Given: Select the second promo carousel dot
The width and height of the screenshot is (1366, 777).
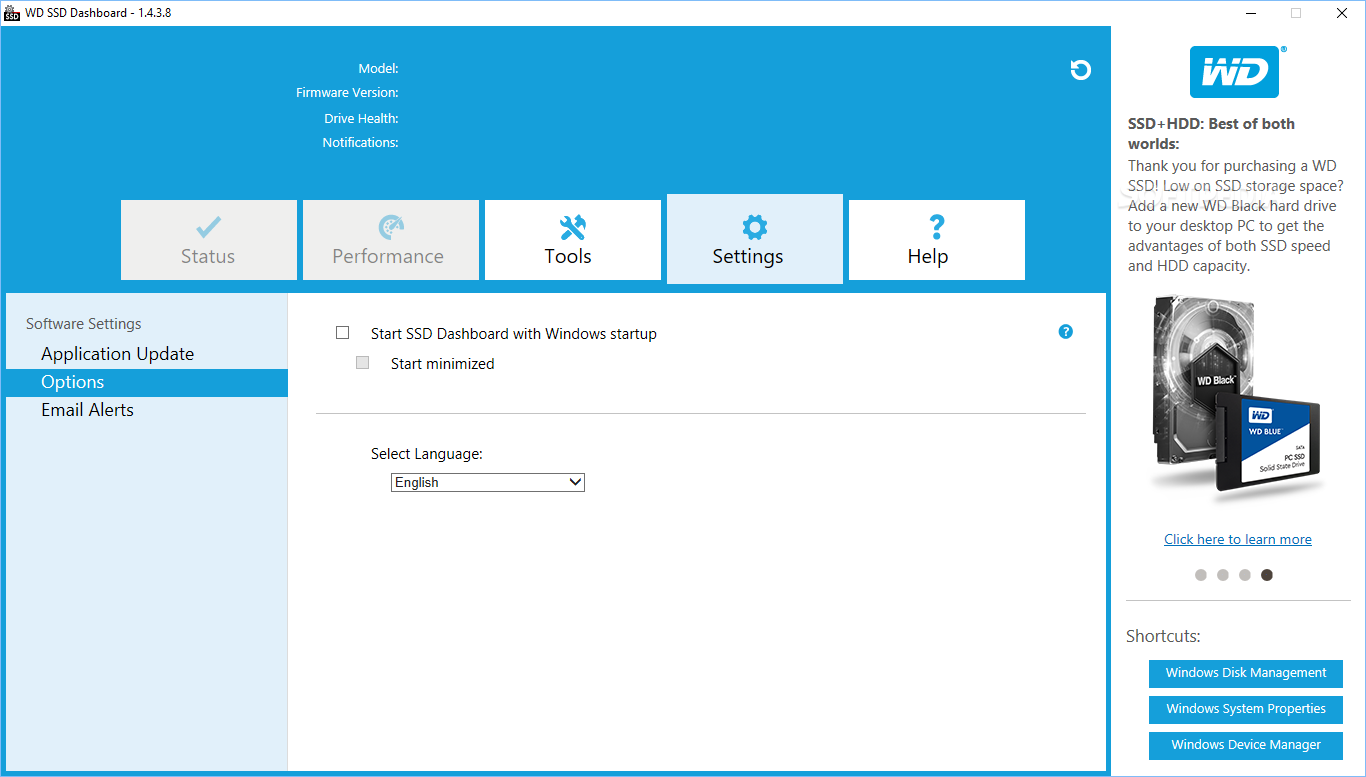Looking at the screenshot, I should click(x=1223, y=575).
